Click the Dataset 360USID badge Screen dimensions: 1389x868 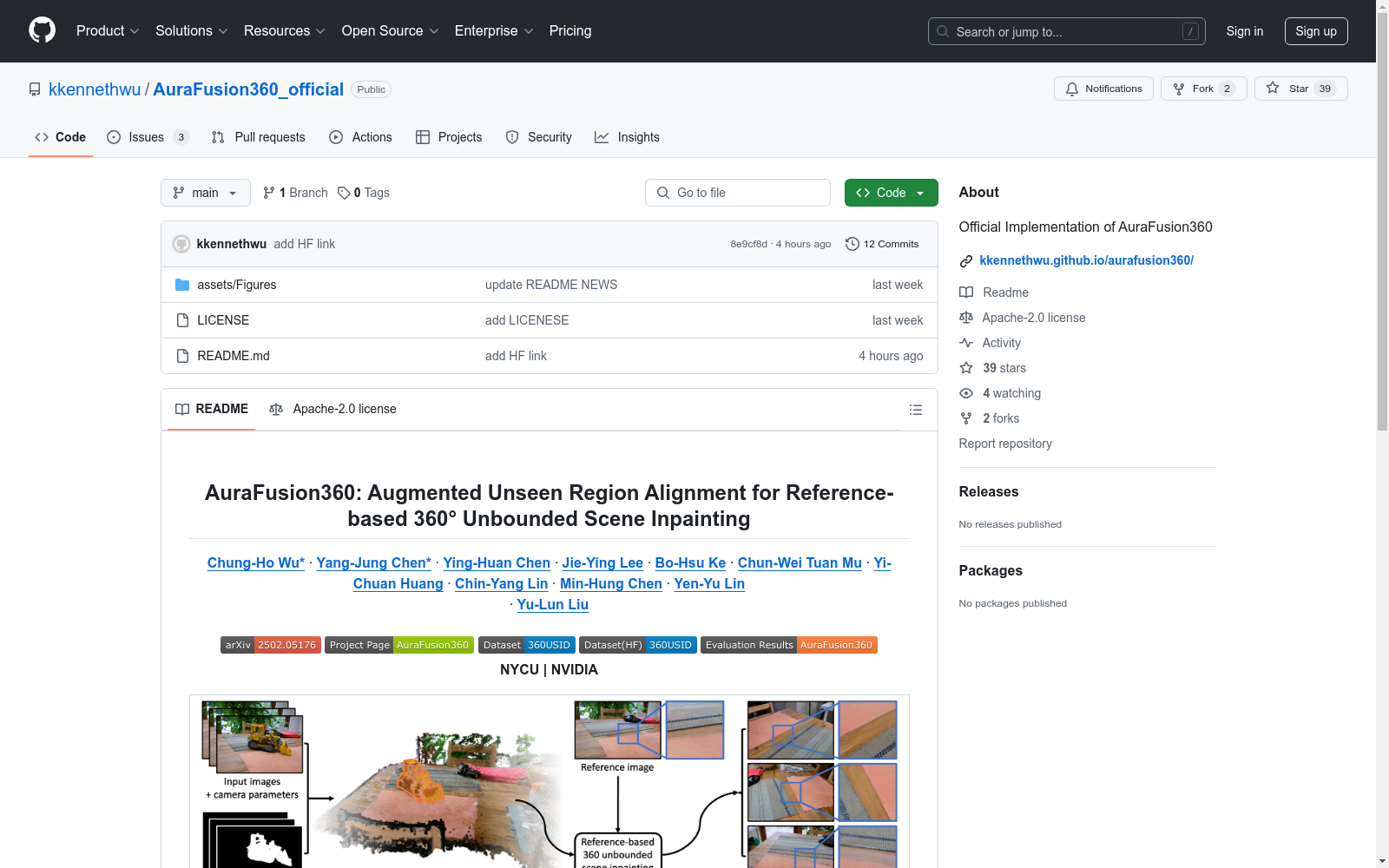coord(527,645)
